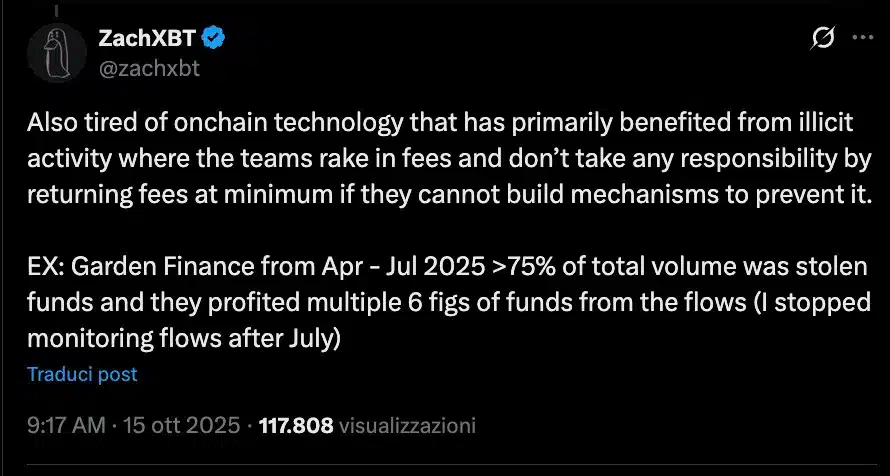The height and width of the screenshot is (476, 890).
Task: Click the ZachXBT display name
Action: (x=147, y=39)
